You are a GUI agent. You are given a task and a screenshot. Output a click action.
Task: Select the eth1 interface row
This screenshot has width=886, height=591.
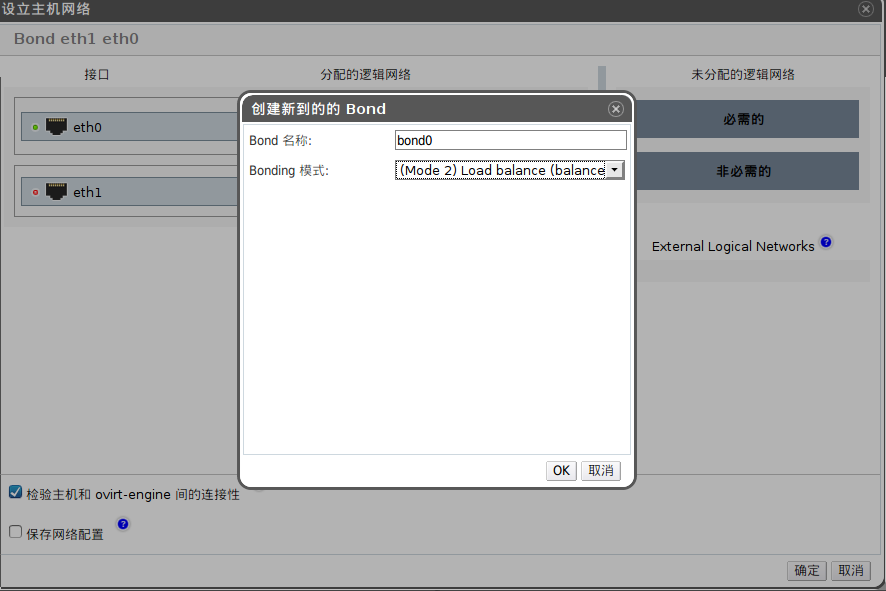tap(131, 192)
